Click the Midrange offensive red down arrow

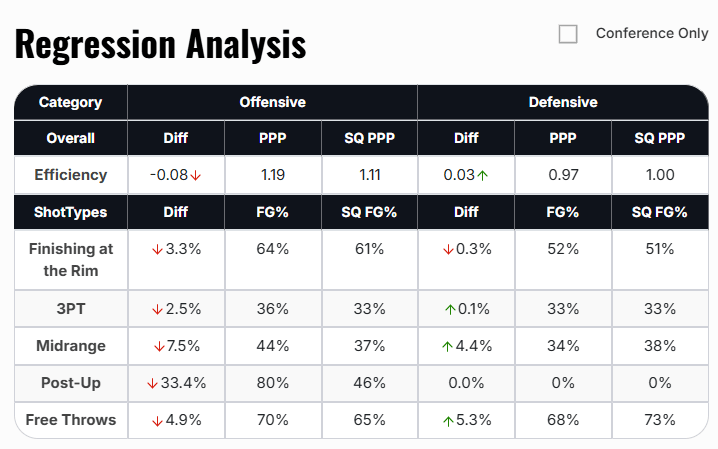pyautogui.click(x=158, y=346)
